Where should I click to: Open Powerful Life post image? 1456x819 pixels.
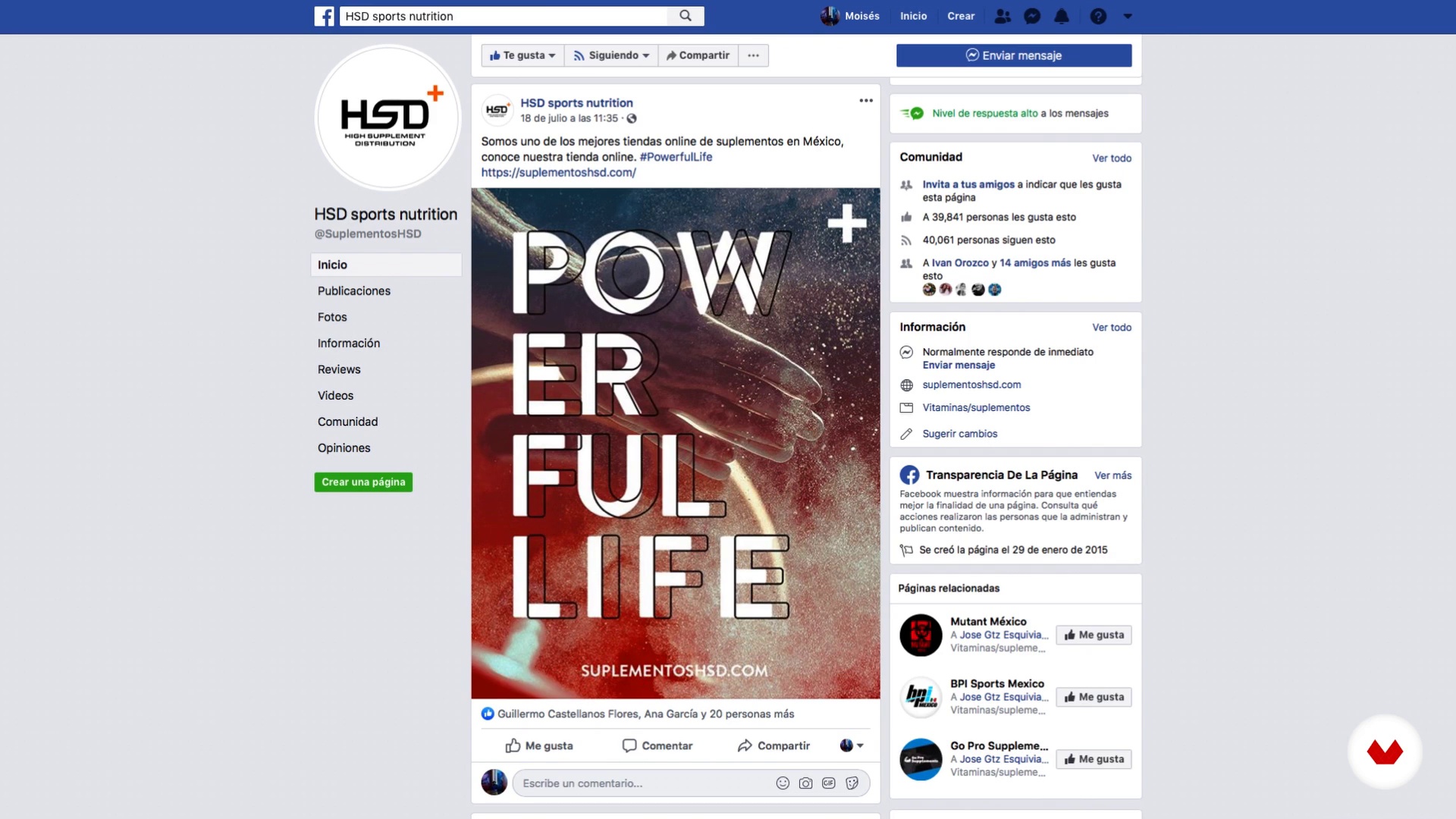pyautogui.click(x=676, y=443)
